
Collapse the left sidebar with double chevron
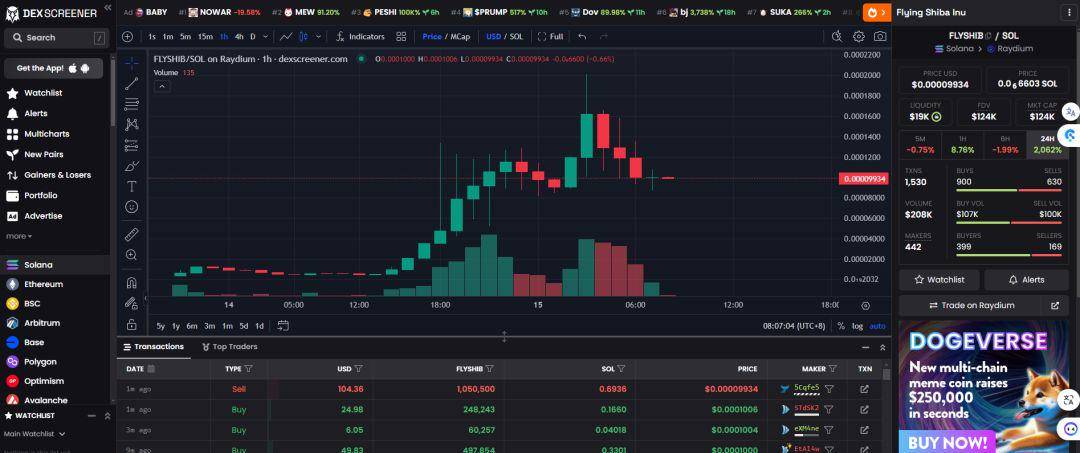point(107,8)
